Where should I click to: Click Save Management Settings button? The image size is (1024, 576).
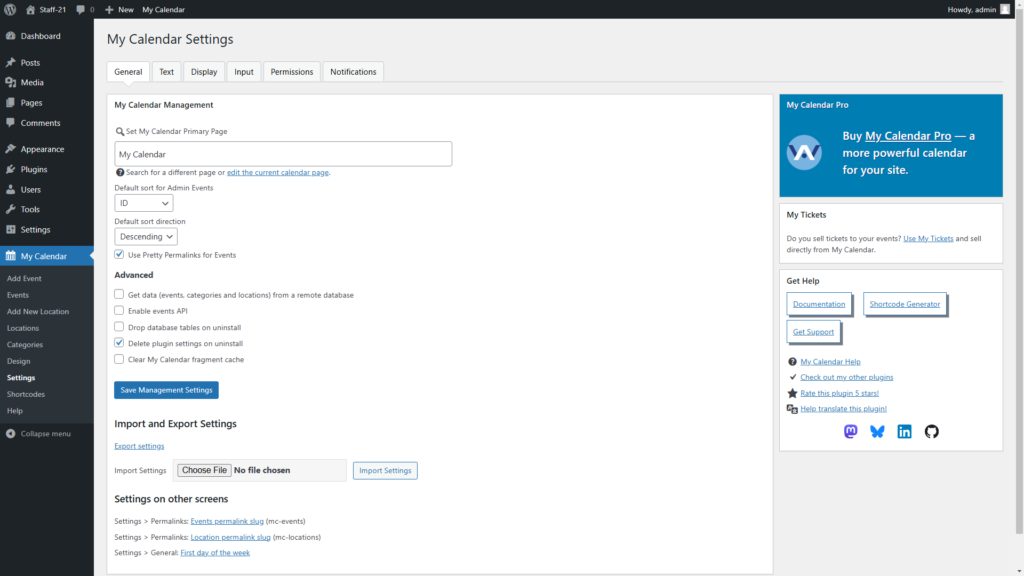point(166,390)
